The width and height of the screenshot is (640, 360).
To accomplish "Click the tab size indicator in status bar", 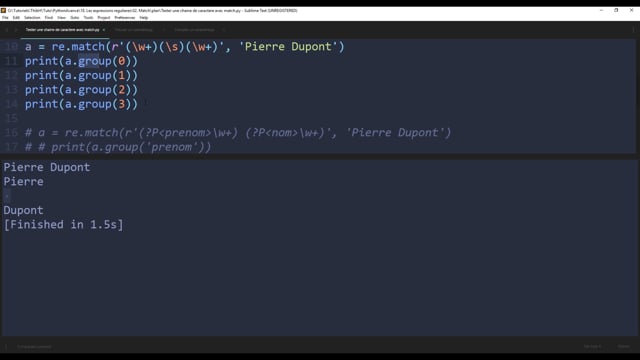I will 592,347.
